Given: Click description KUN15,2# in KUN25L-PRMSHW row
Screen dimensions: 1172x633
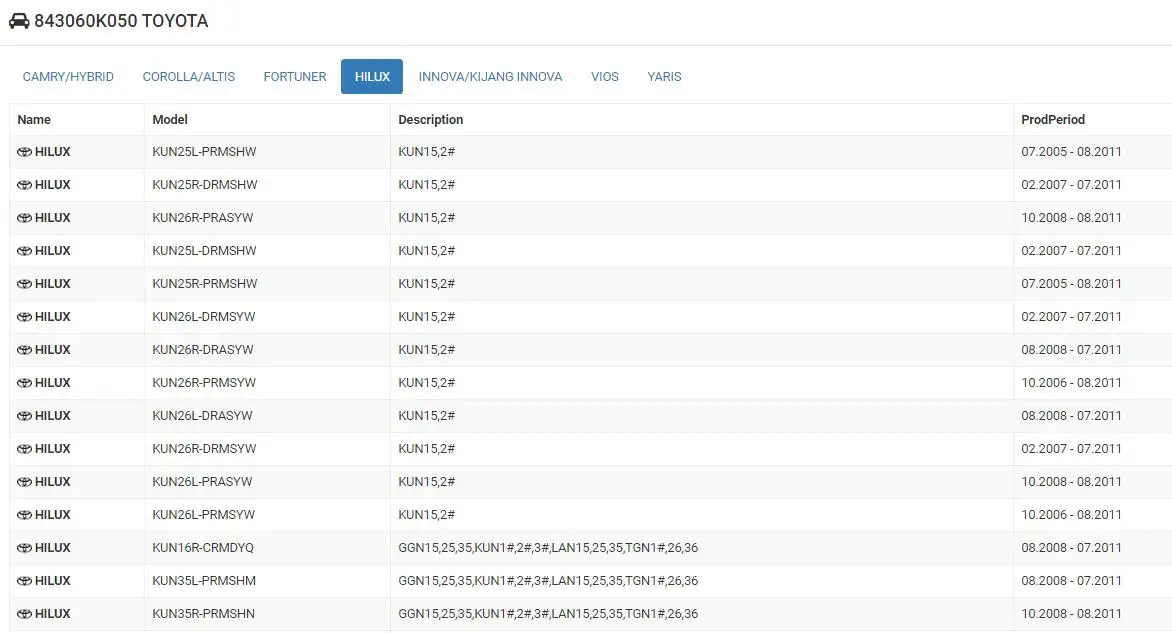Looking at the screenshot, I should [x=427, y=152].
